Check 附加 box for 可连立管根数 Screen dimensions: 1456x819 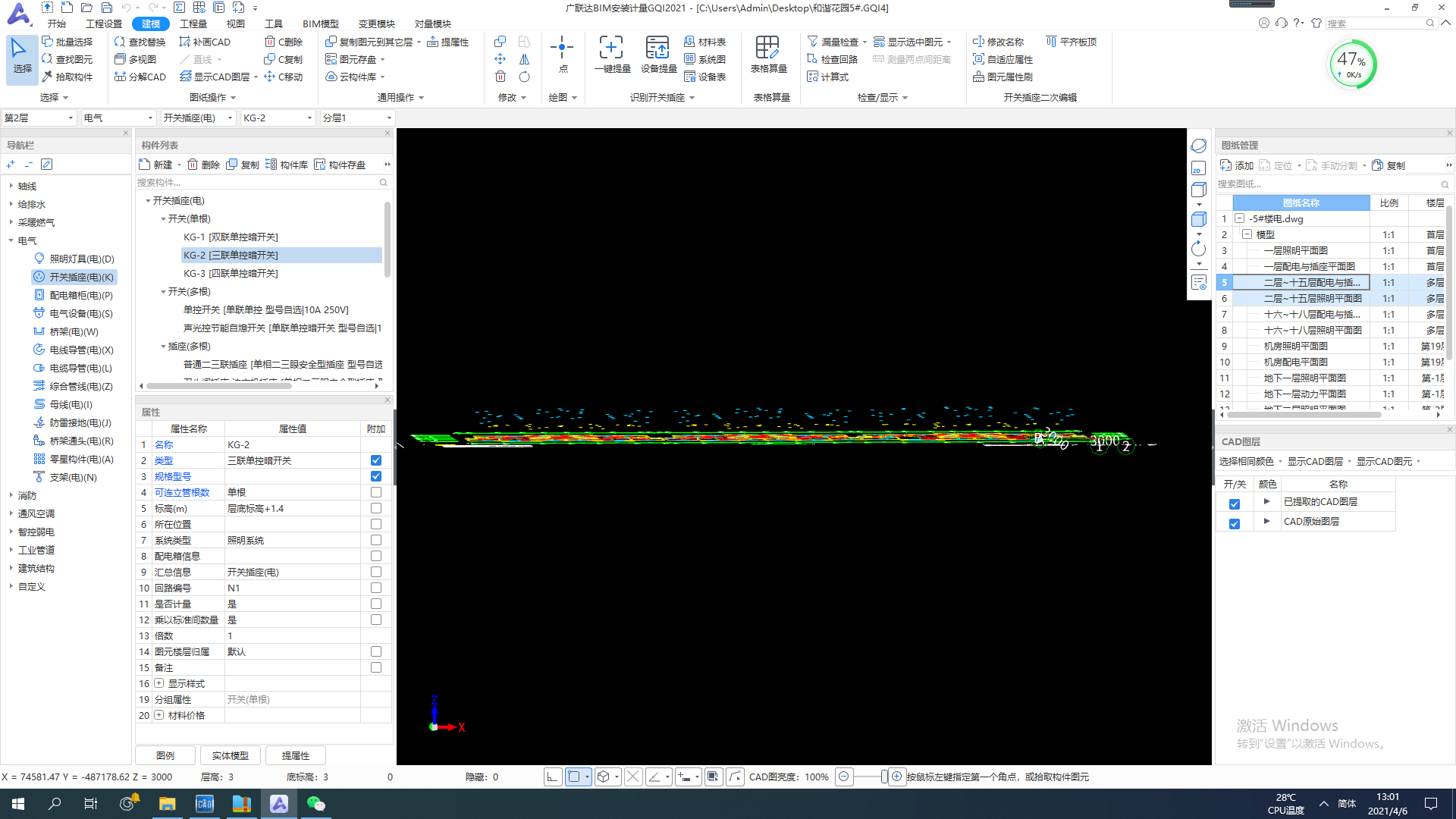click(376, 492)
